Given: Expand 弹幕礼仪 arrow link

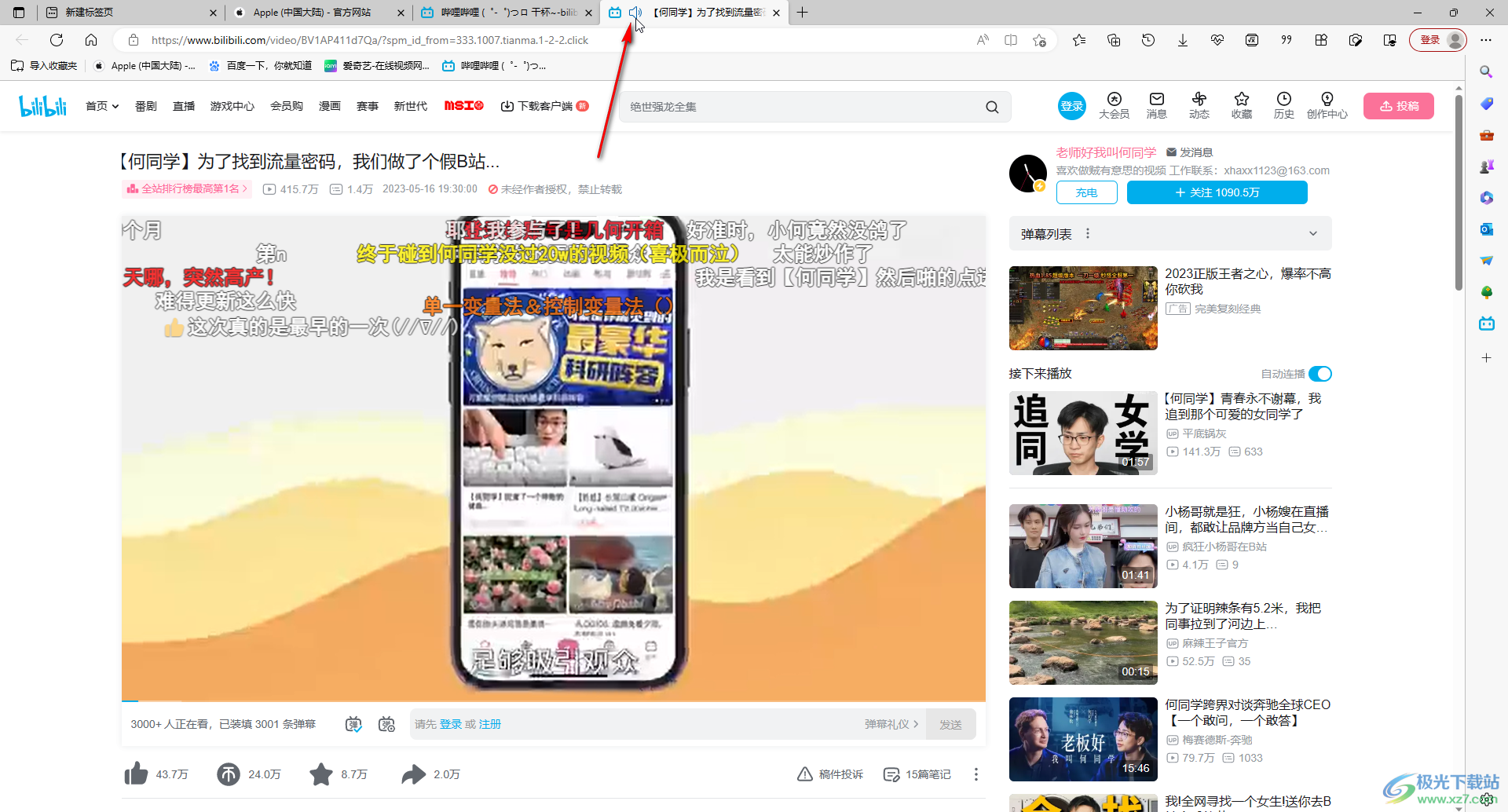Looking at the screenshot, I should [x=891, y=724].
